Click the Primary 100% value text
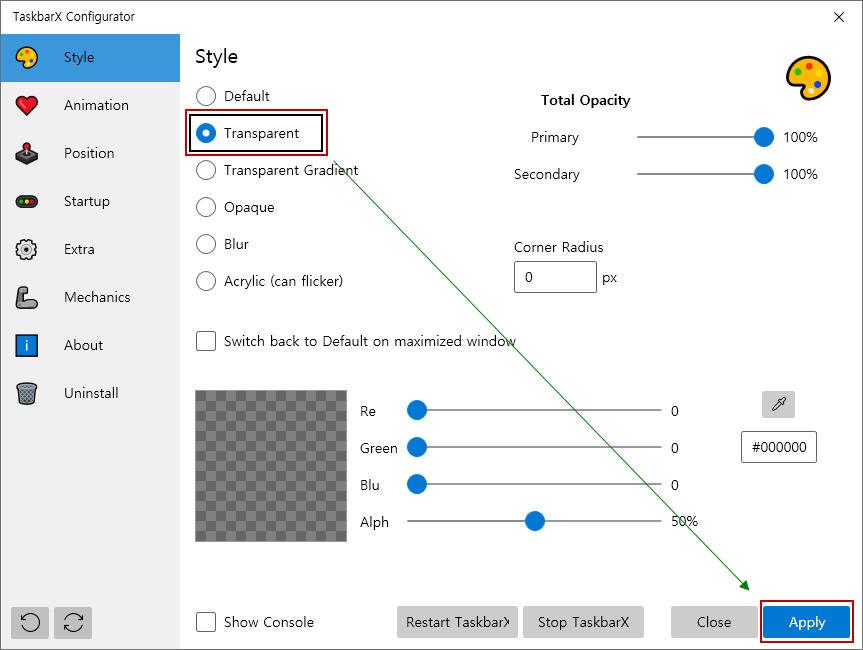863x650 pixels. coord(800,138)
